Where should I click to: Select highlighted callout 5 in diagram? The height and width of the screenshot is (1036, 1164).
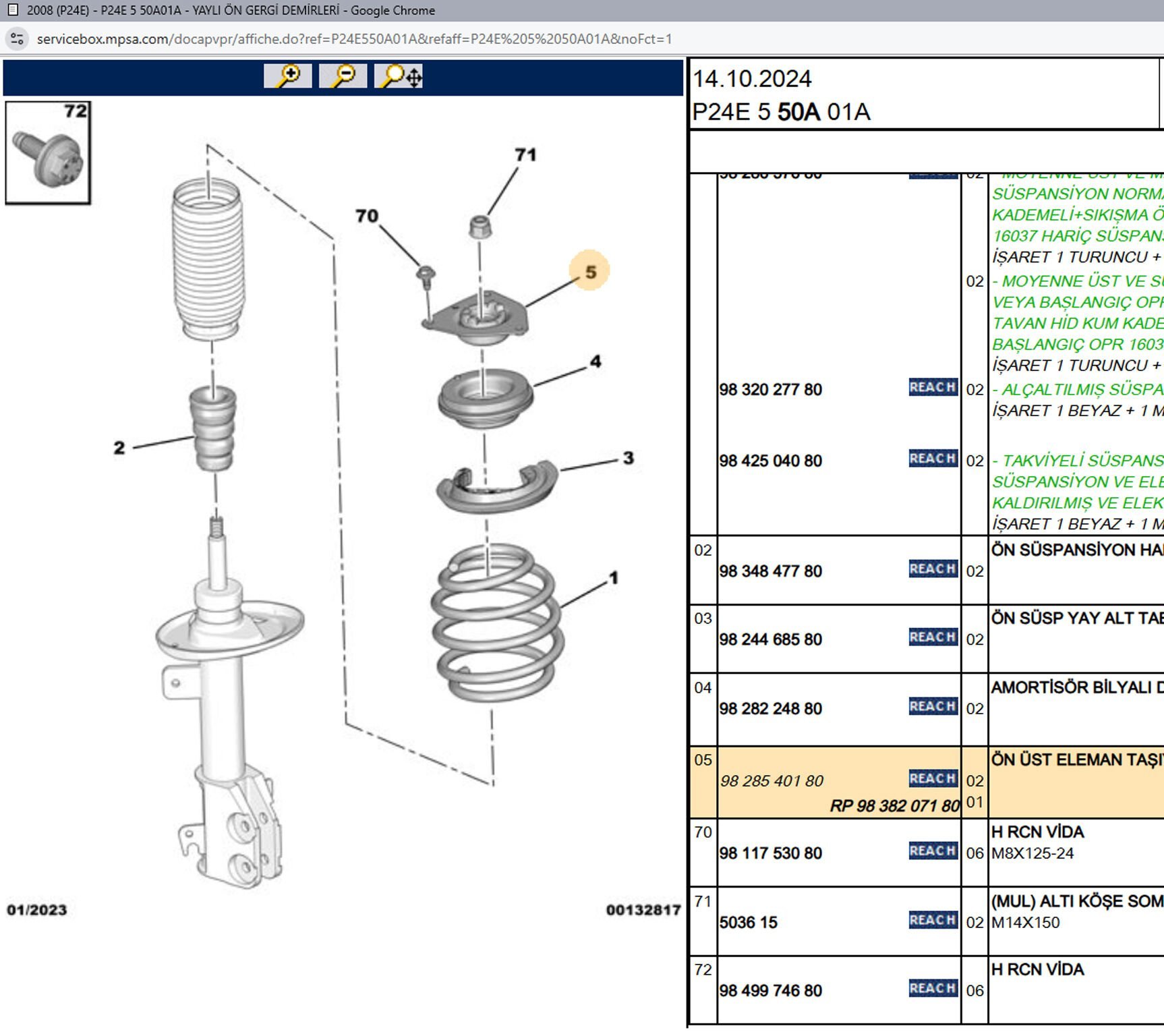pos(590,272)
